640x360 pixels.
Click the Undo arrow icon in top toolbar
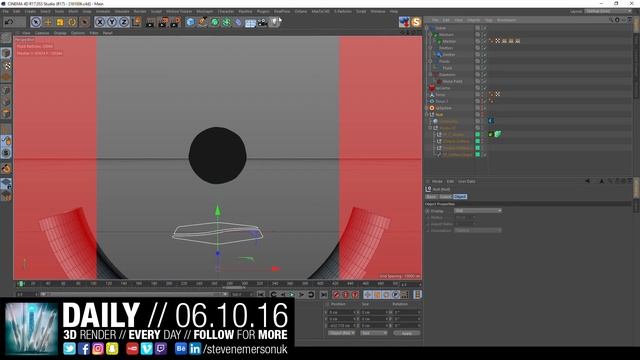pos(9,22)
